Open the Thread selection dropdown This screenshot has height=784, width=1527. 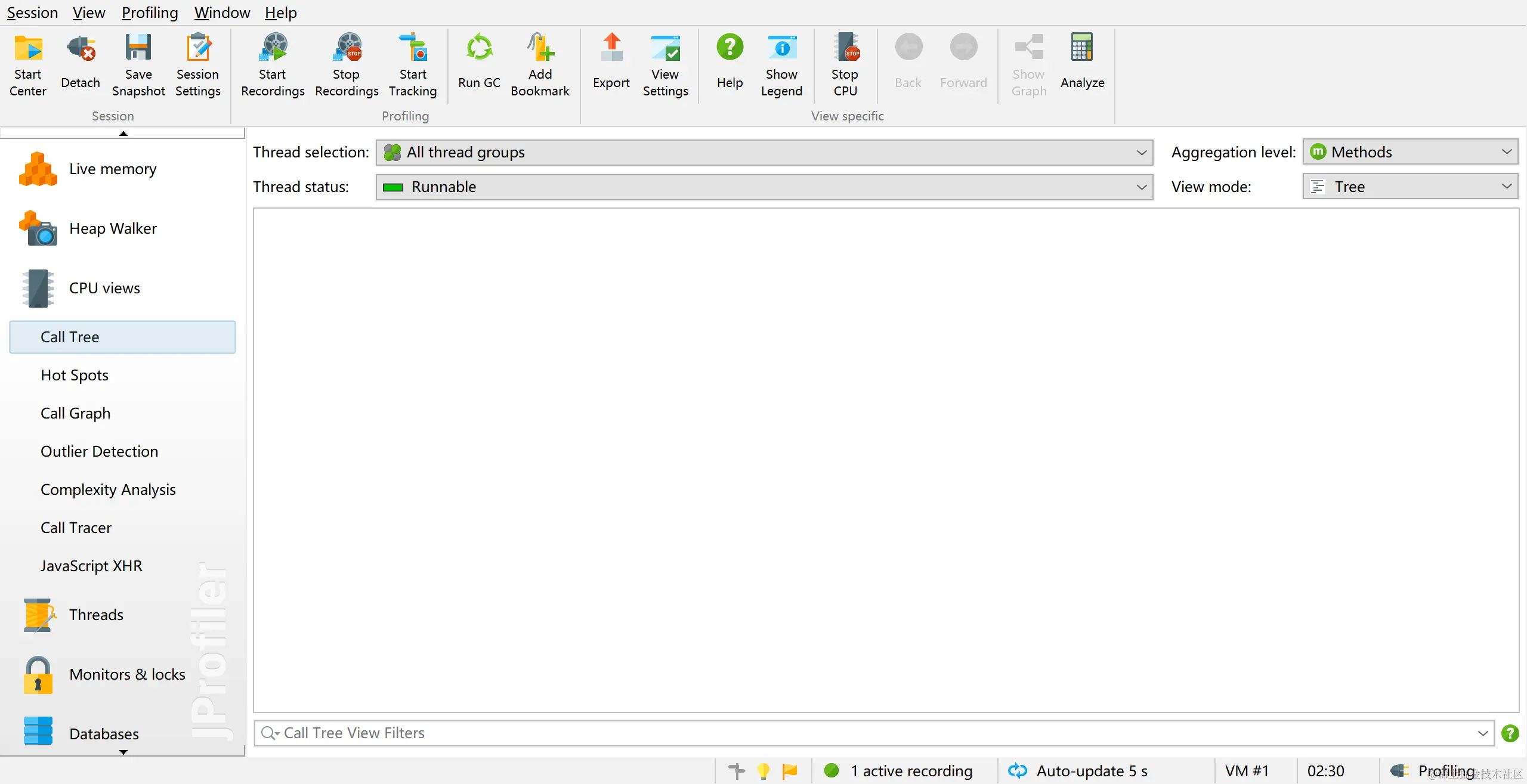click(x=764, y=153)
